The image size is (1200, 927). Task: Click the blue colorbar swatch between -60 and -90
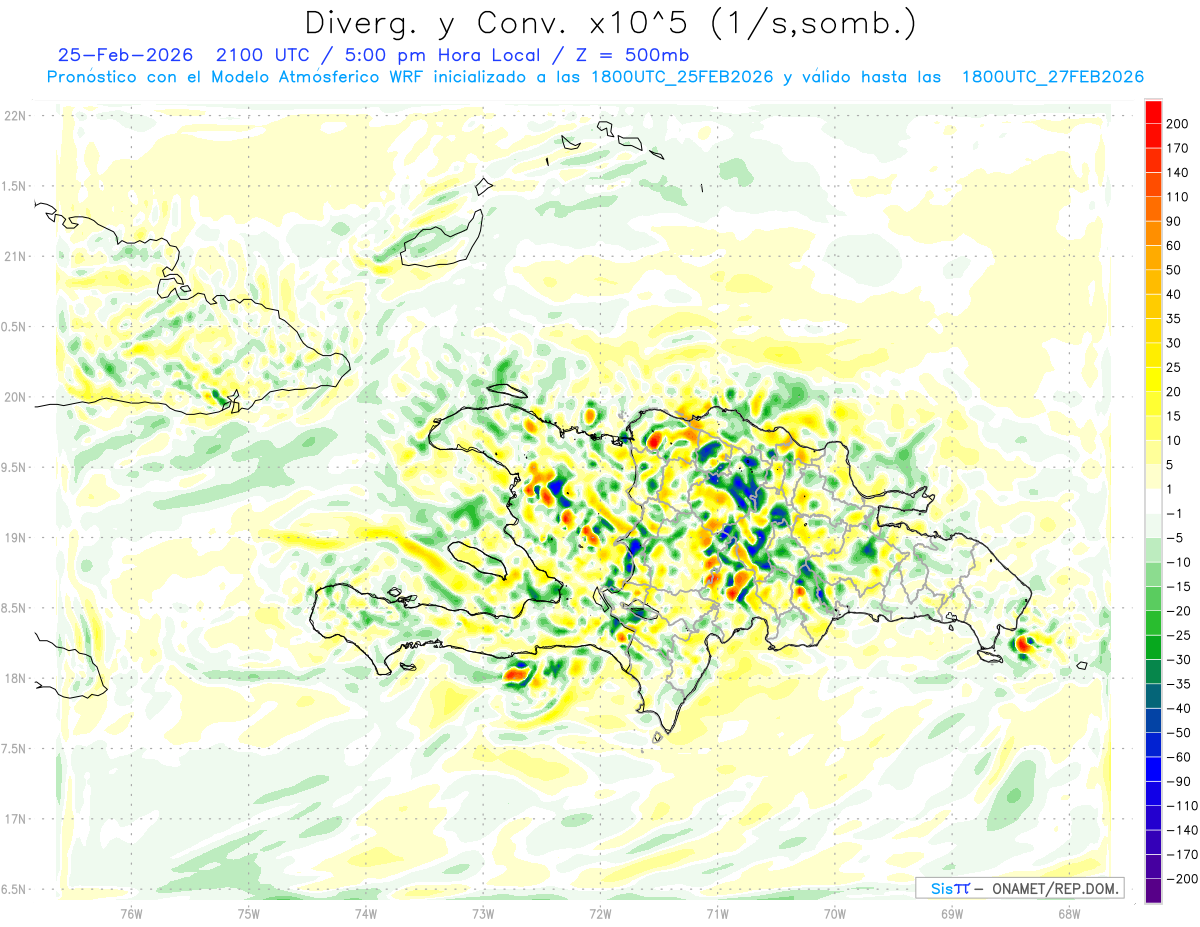[1153, 769]
